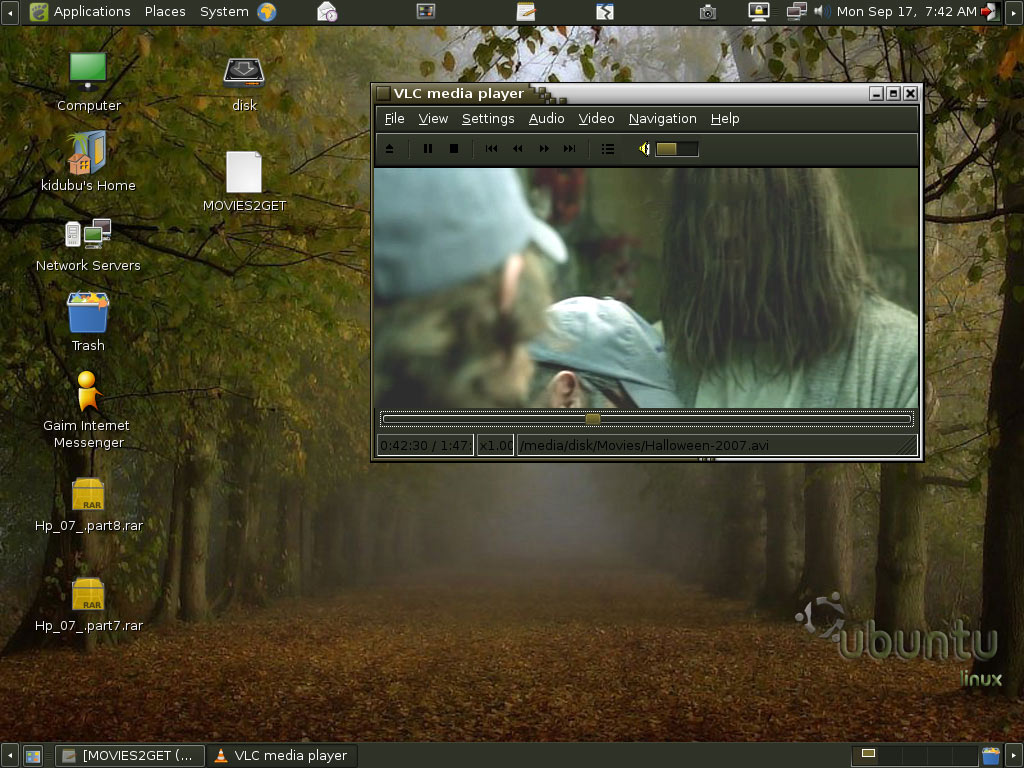Viewport: 1024px width, 768px height.
Task: Open the Navigation menu in VLC
Action: [662, 118]
